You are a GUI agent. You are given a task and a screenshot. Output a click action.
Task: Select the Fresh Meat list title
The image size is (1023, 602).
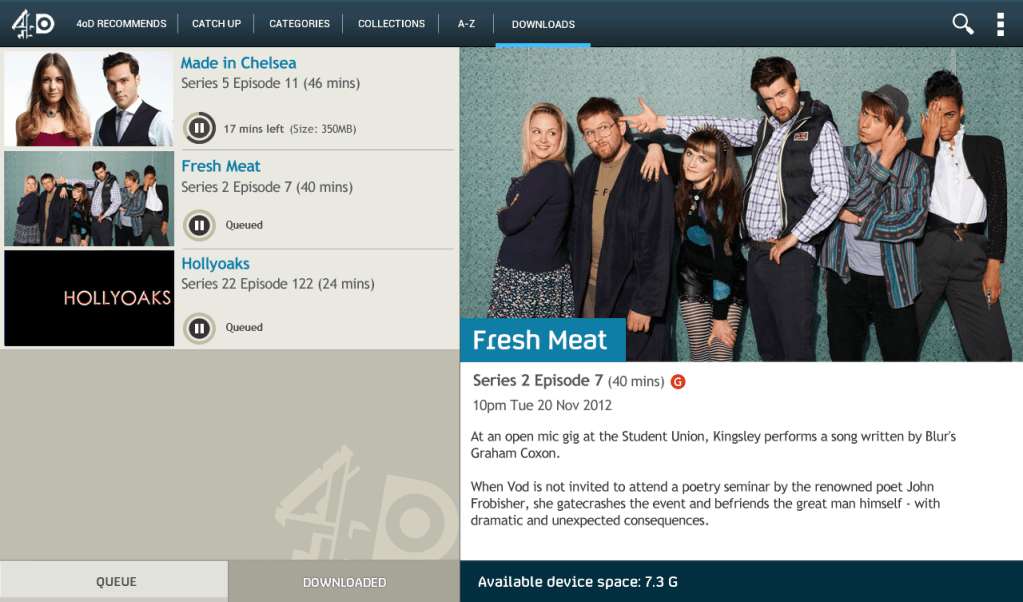point(221,166)
